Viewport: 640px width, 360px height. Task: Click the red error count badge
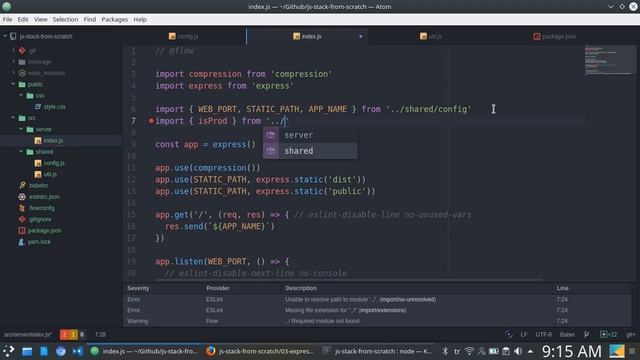[64, 335]
